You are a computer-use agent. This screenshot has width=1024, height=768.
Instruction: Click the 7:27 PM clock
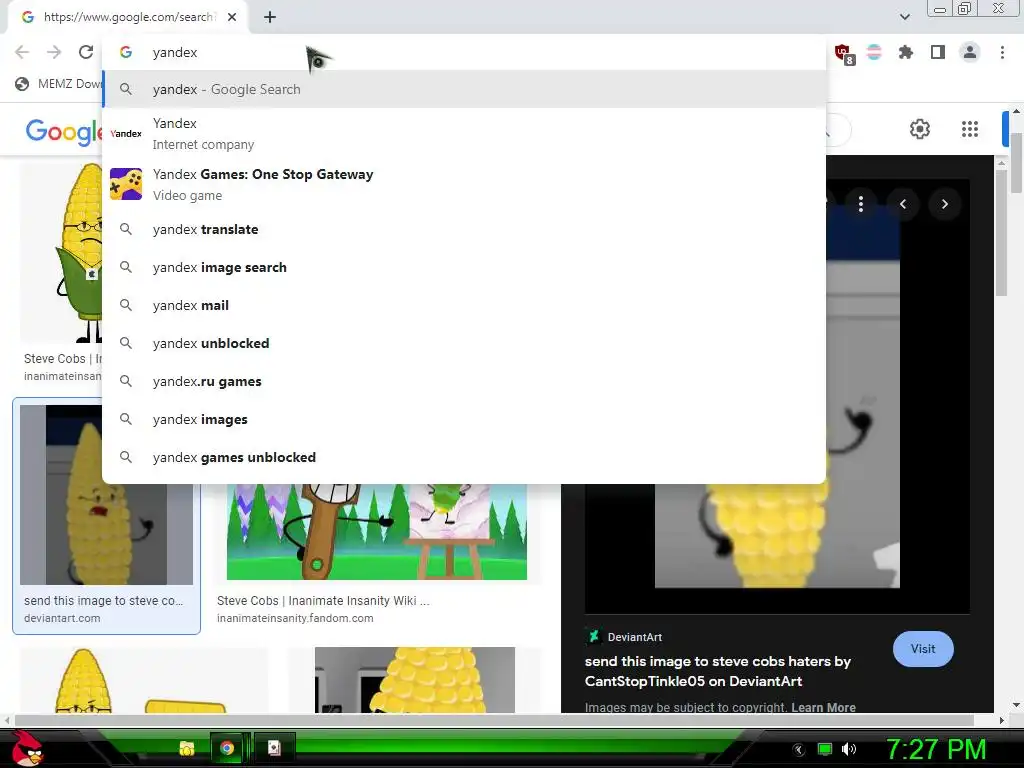[x=936, y=749]
